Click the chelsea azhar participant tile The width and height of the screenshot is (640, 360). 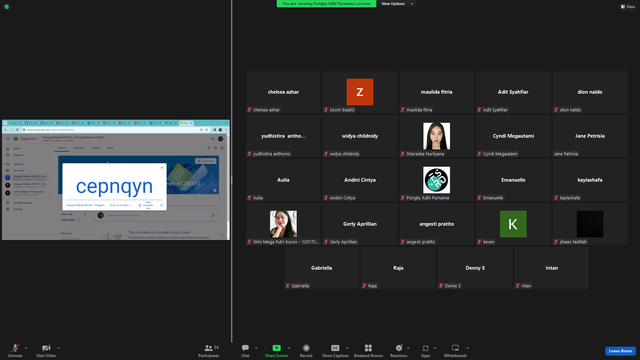tap(283, 92)
